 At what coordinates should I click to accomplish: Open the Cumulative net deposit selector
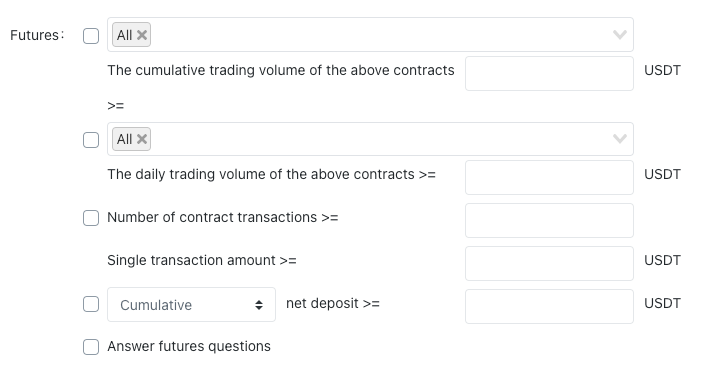pyautogui.click(x=191, y=305)
